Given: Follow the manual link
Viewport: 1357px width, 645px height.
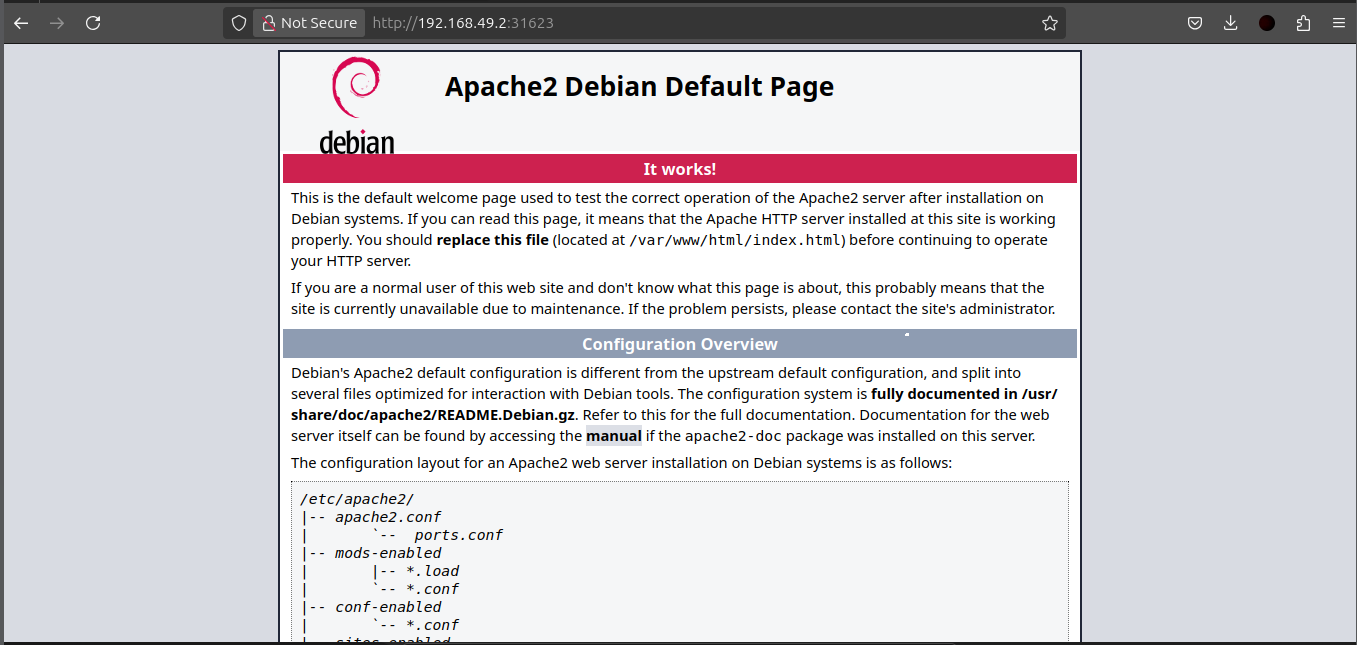Looking at the screenshot, I should point(614,436).
